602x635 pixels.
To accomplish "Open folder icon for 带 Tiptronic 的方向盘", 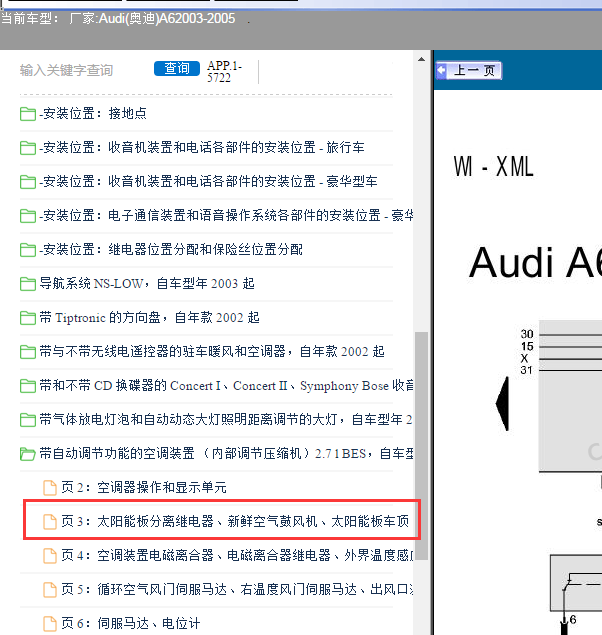I will coord(28,318).
